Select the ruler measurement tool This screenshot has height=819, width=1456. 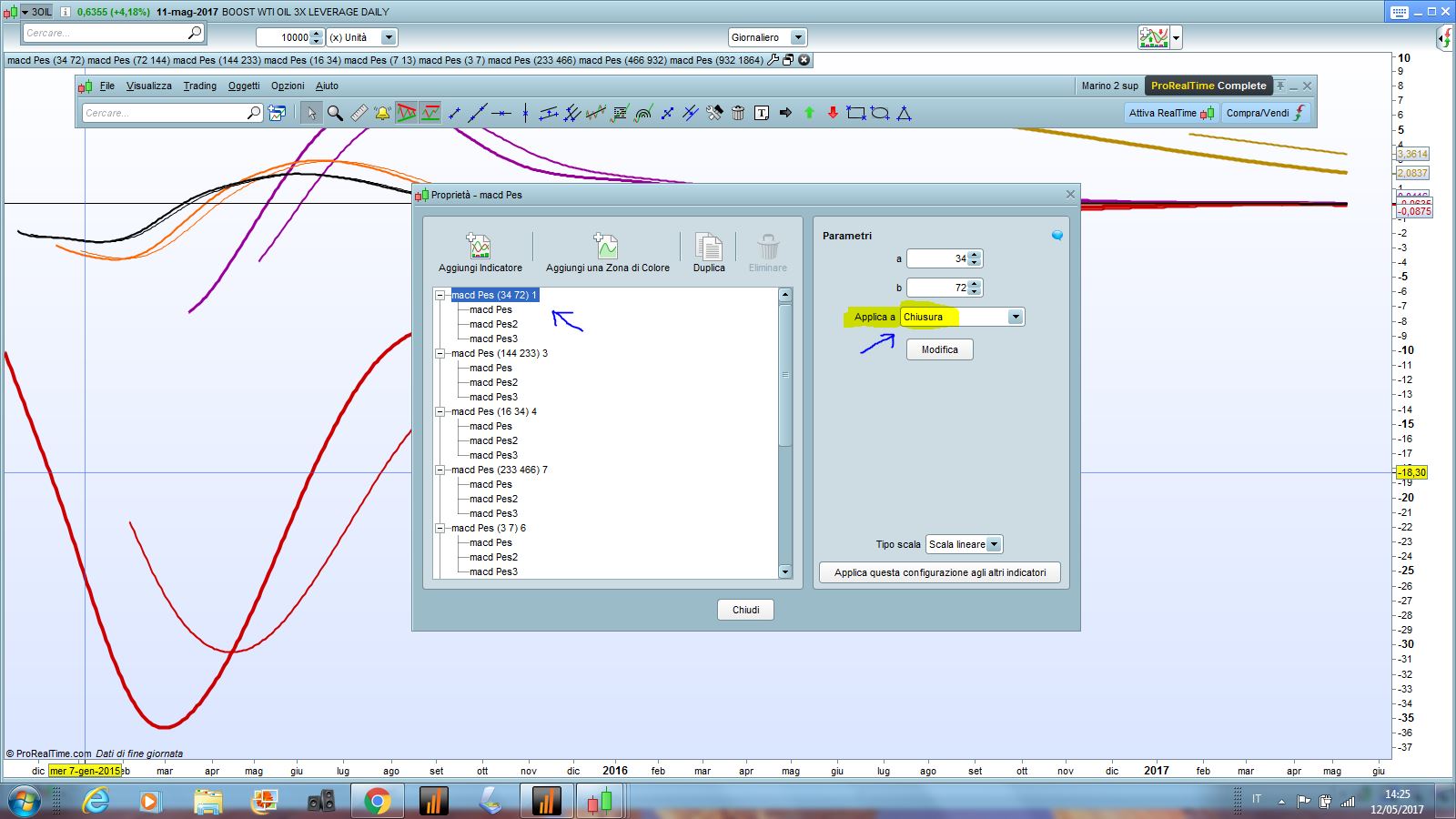click(x=359, y=113)
